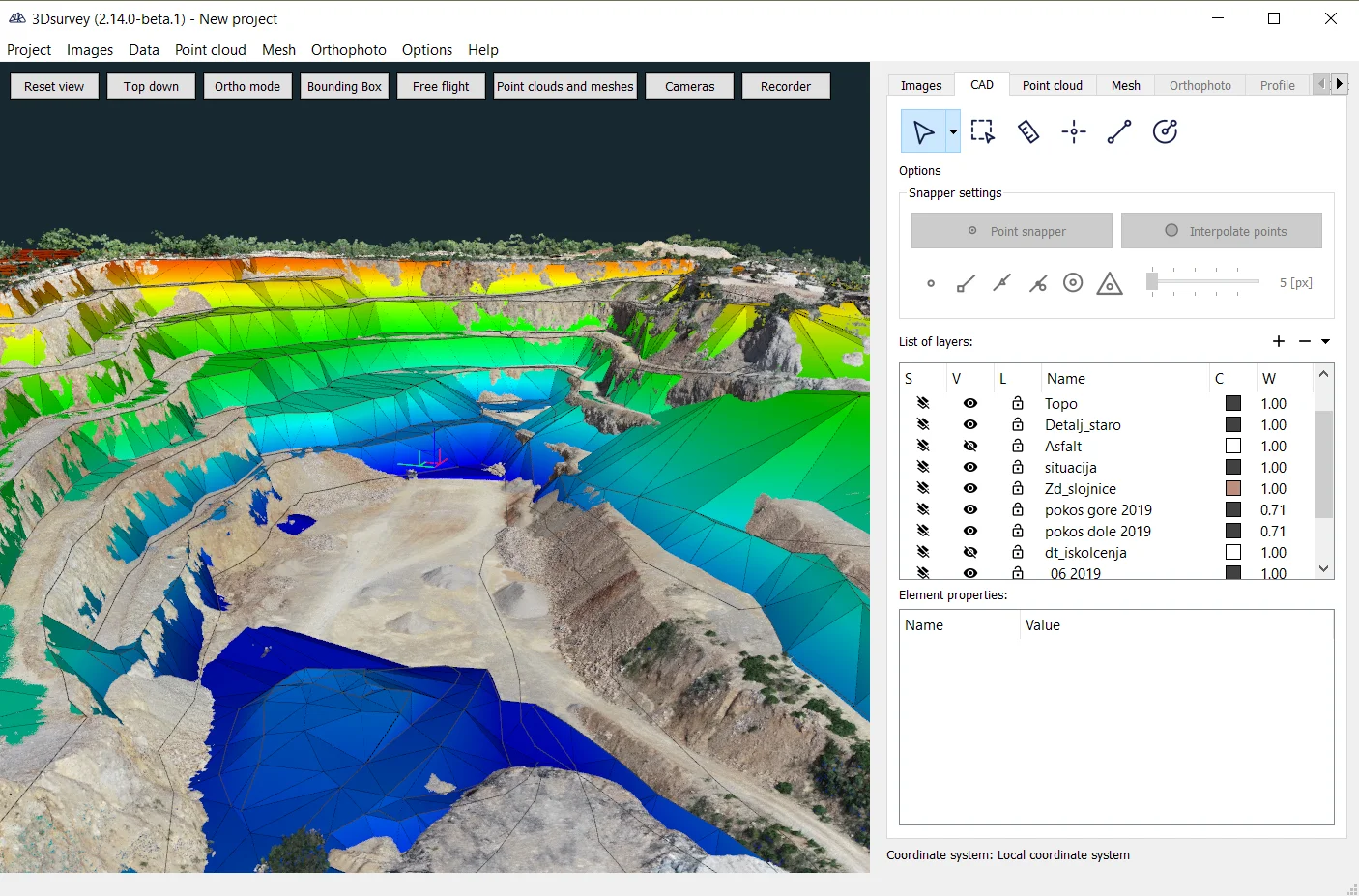1359x896 pixels.
Task: Toggle snapping icon for situacija layer
Action: (923, 468)
